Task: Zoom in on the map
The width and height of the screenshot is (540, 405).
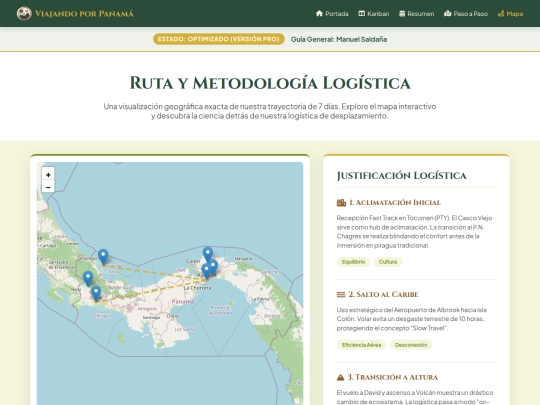Action: (x=48, y=175)
